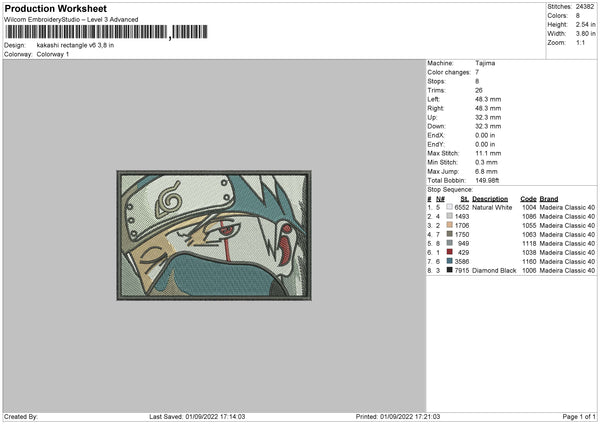The width and height of the screenshot is (600, 424).
Task: Click the red swatch beside 429
Action: [x=449, y=252]
